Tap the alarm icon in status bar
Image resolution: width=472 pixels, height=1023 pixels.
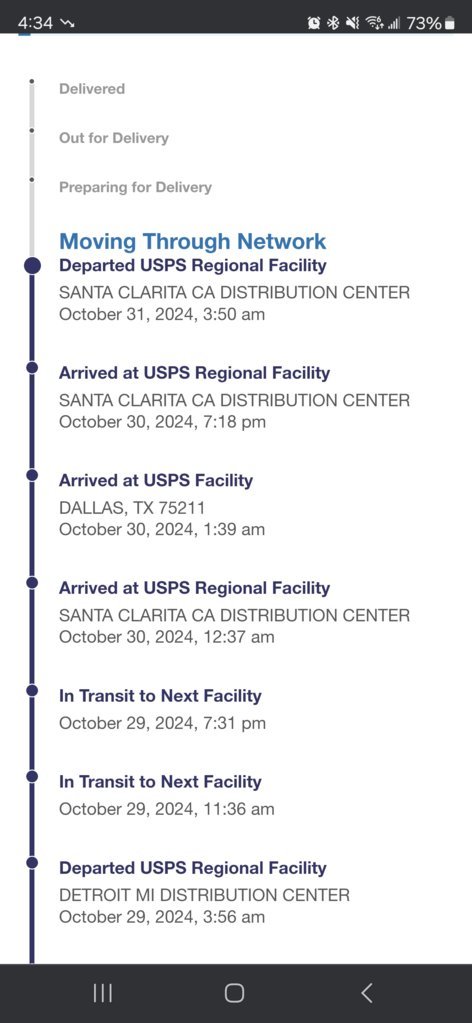coord(314,23)
